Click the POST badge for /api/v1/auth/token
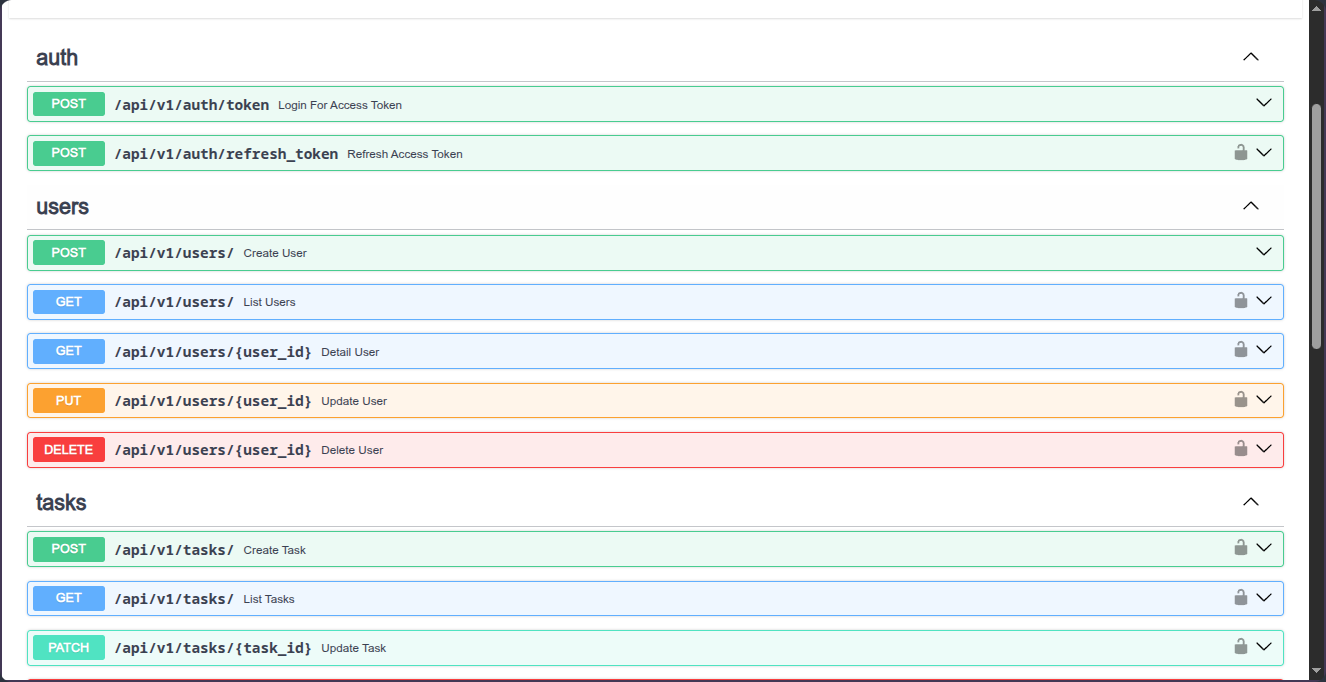This screenshot has height=682, width=1326. click(69, 104)
